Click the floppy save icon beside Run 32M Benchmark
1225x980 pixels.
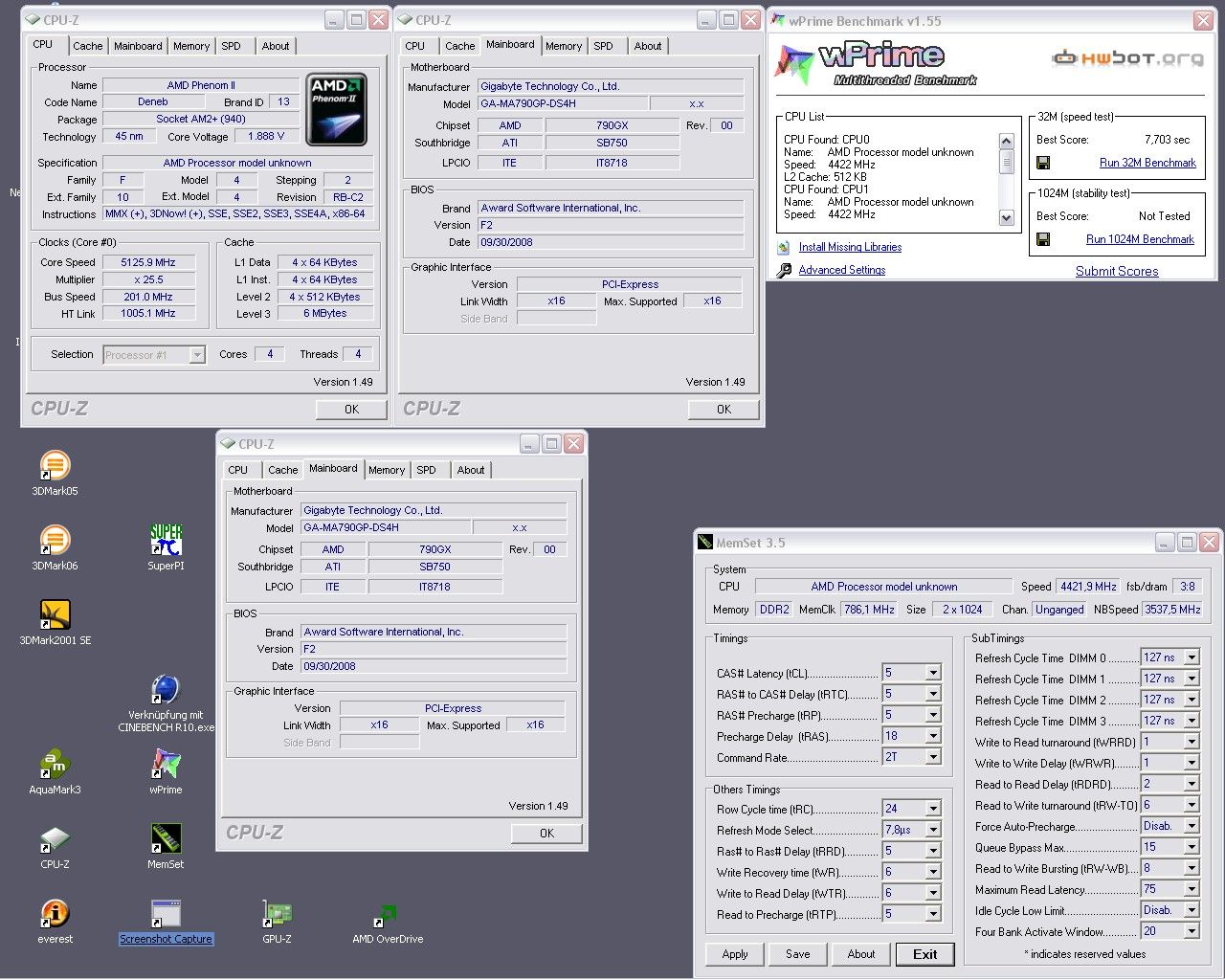(x=1043, y=163)
